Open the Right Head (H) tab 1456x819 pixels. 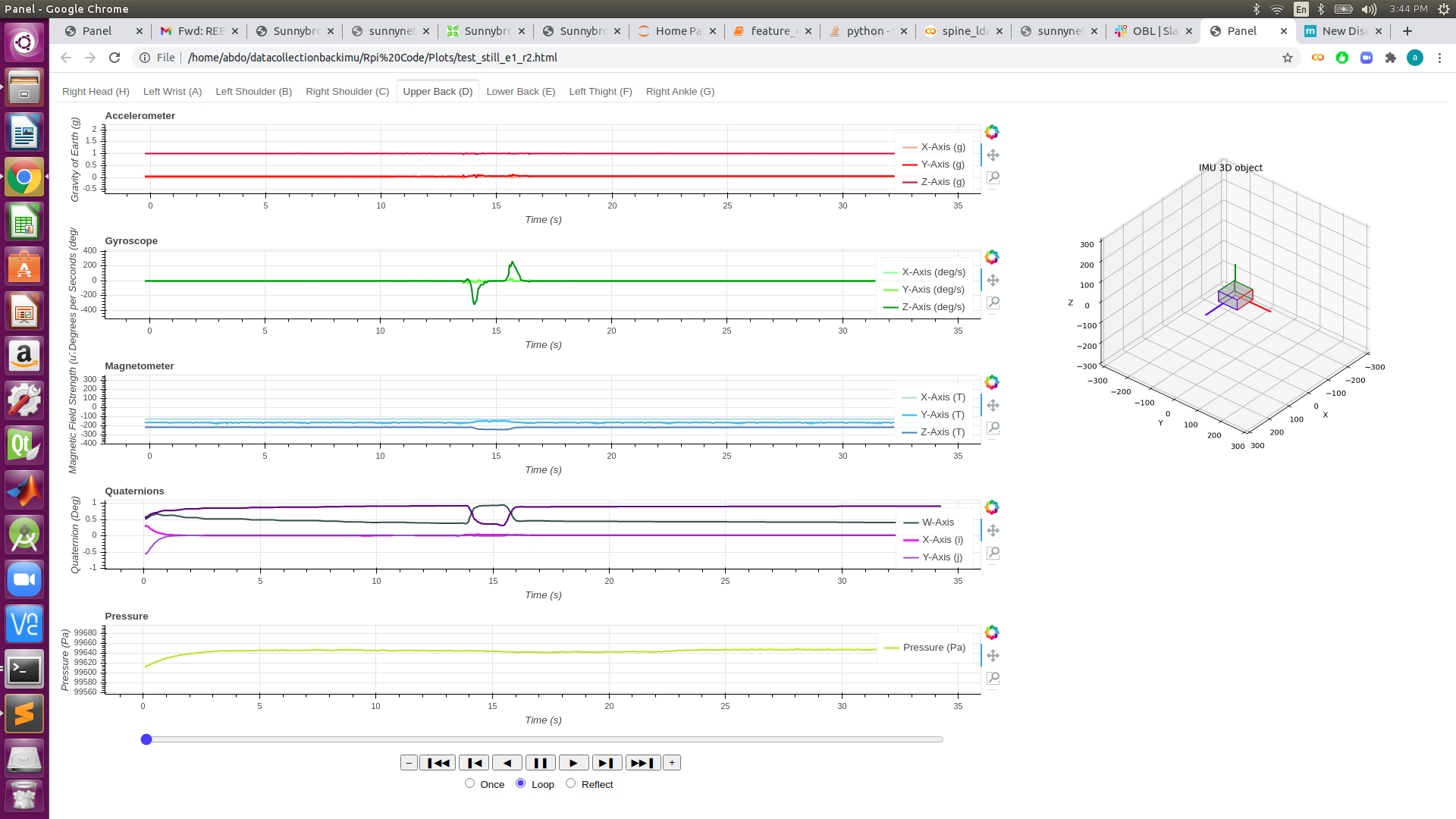pos(96,92)
